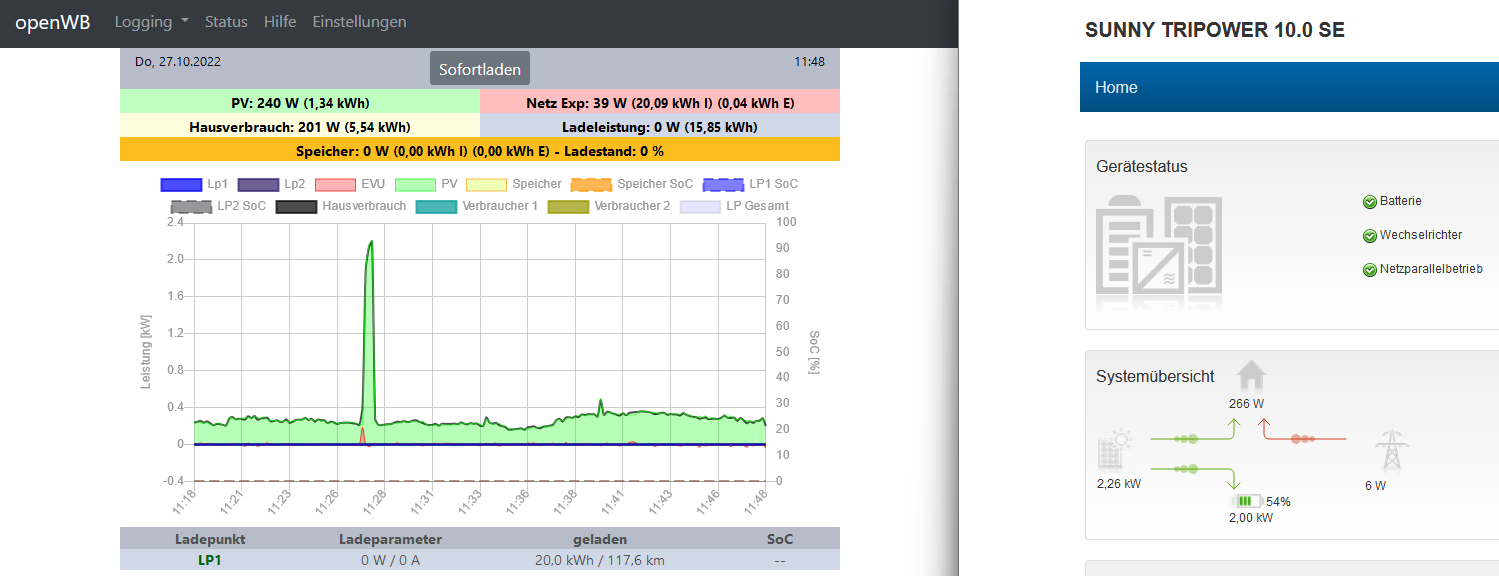Click the Lp1 blue legend color swatch
The image size is (1499, 576).
pos(182,184)
